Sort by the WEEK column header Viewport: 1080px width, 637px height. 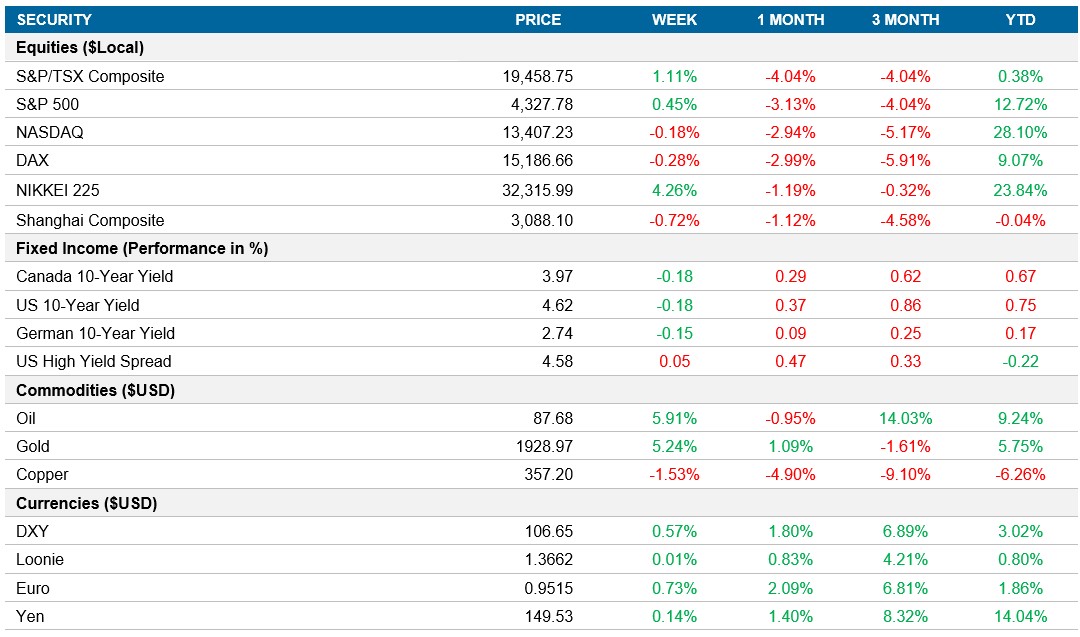click(674, 19)
